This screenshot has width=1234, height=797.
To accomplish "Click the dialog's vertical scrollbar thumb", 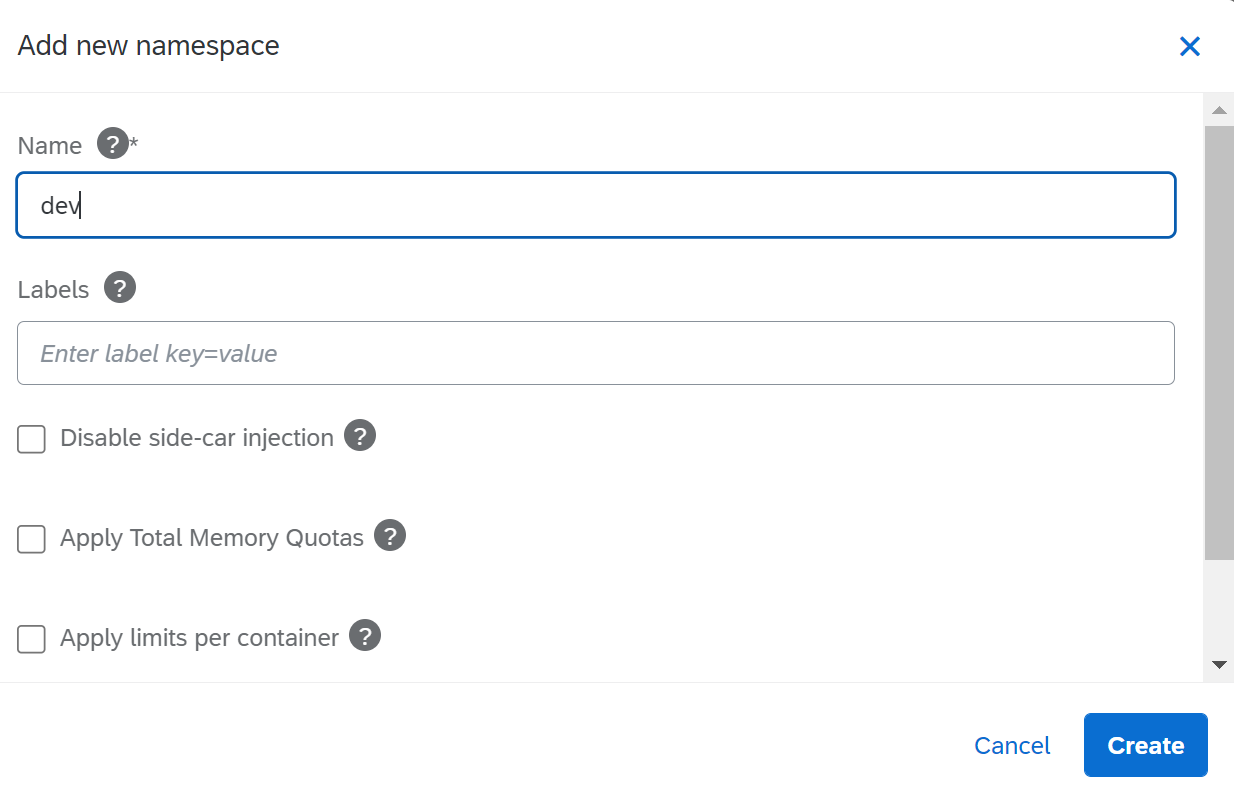I will (1218, 340).
